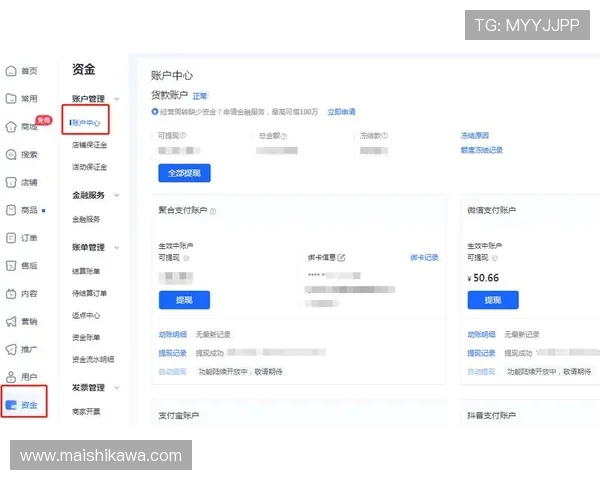Select 资金流水明细 in the menu
Image resolution: width=600 pixels, height=480 pixels.
tap(93, 359)
